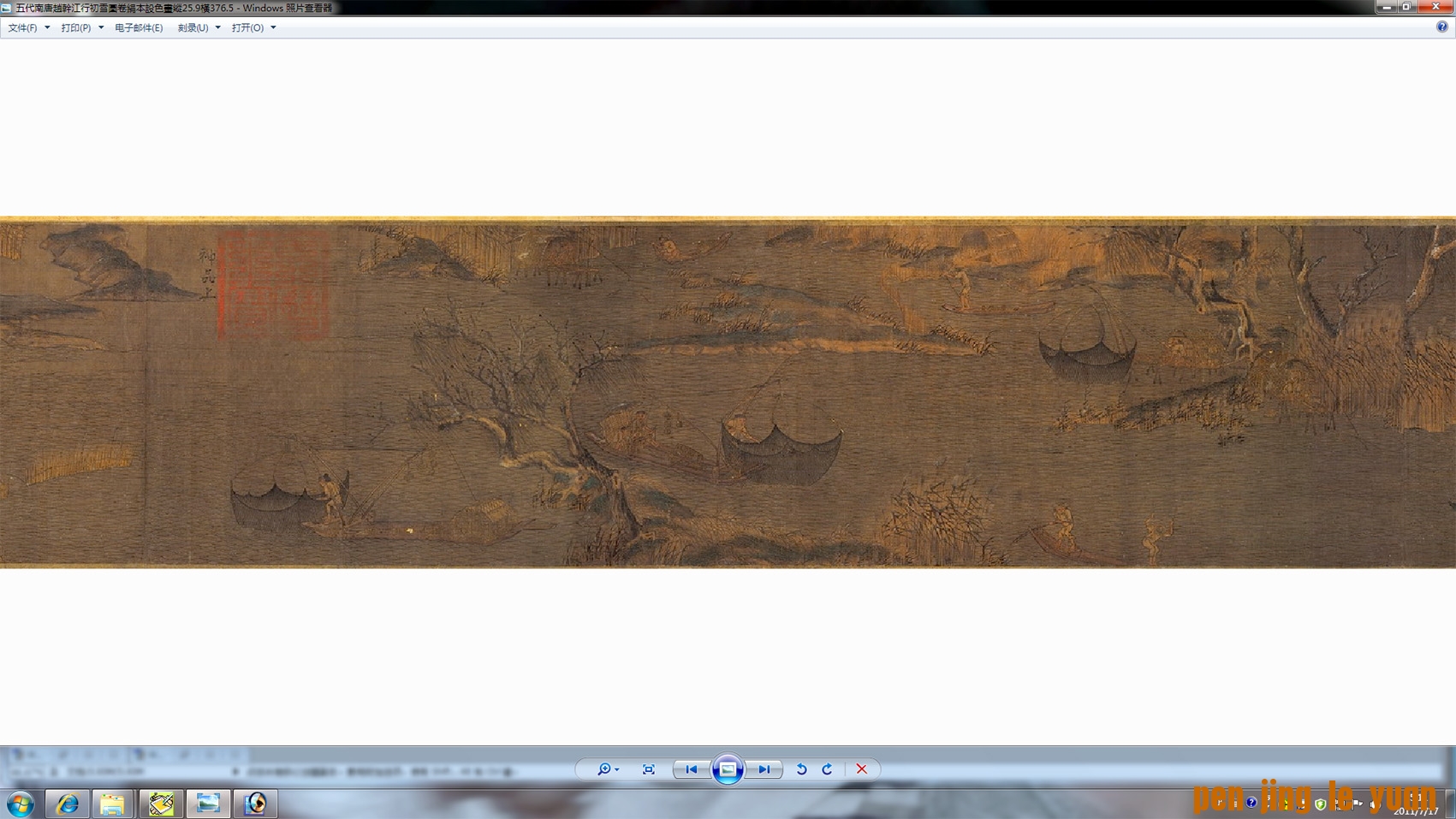This screenshot has height=819, width=1456.
Task: Open Windows Explorer folder in taskbar
Action: pyautogui.click(x=112, y=804)
